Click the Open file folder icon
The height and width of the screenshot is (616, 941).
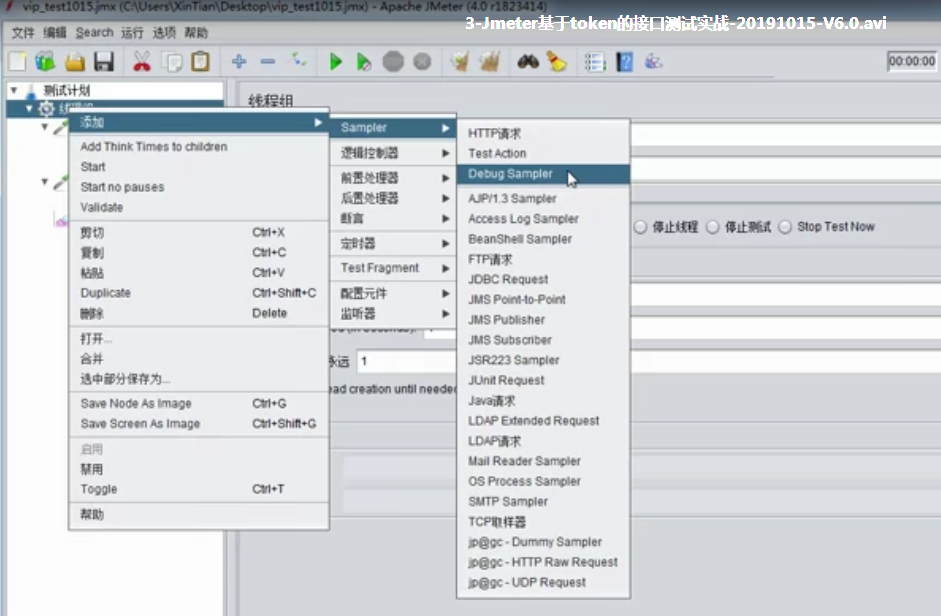tap(75, 62)
